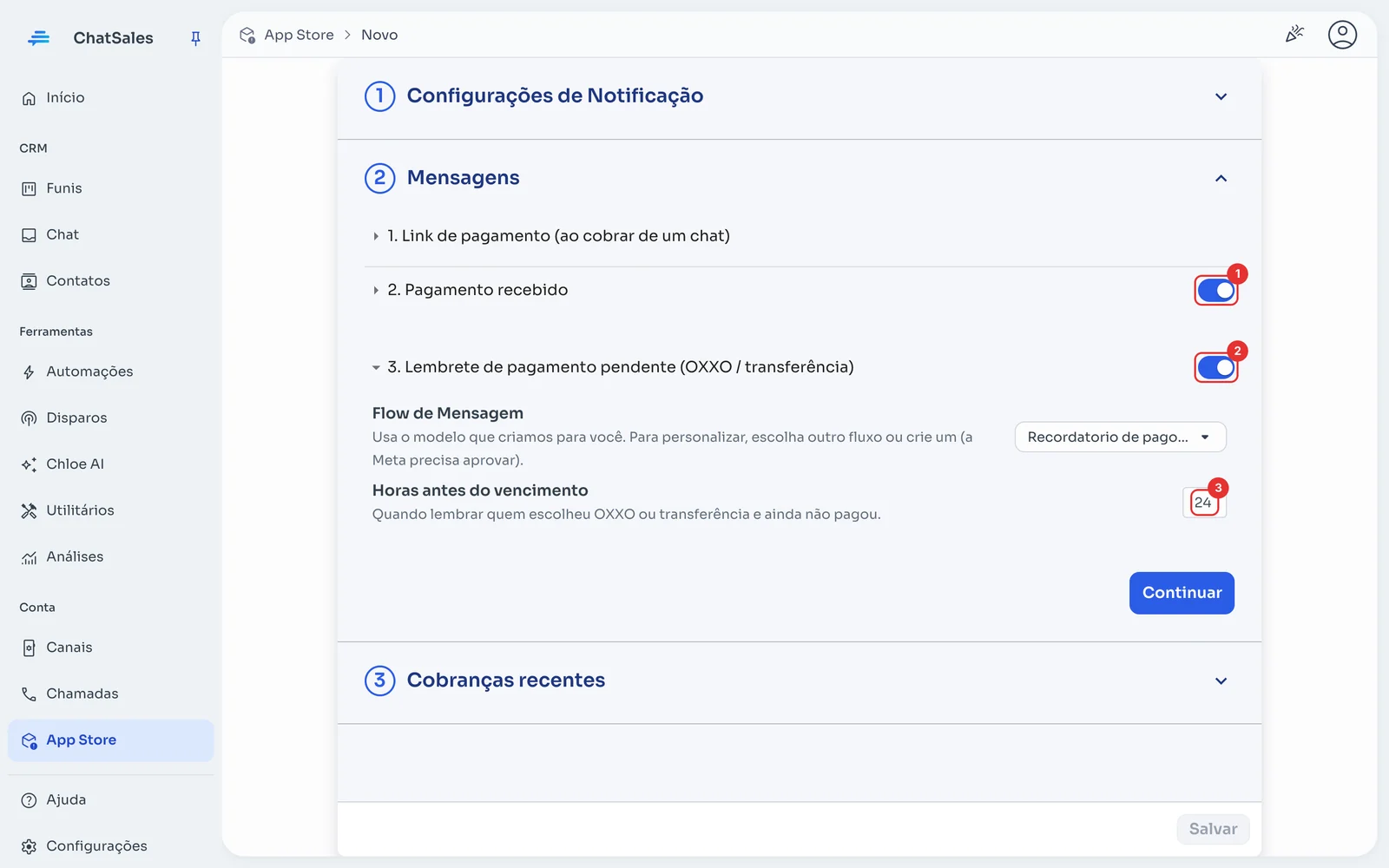Click the Chamadas phone icon
This screenshot has width=1389, height=868.
29,694
